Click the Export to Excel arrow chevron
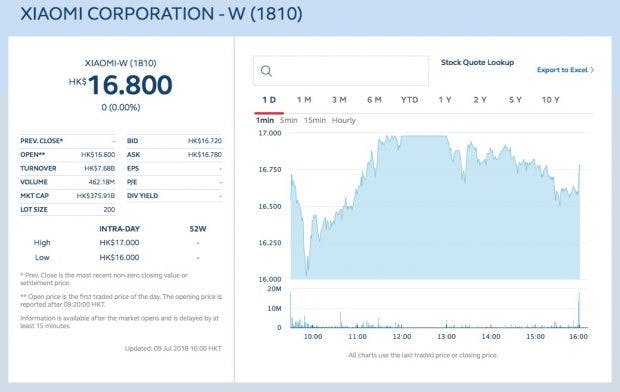 pos(592,70)
